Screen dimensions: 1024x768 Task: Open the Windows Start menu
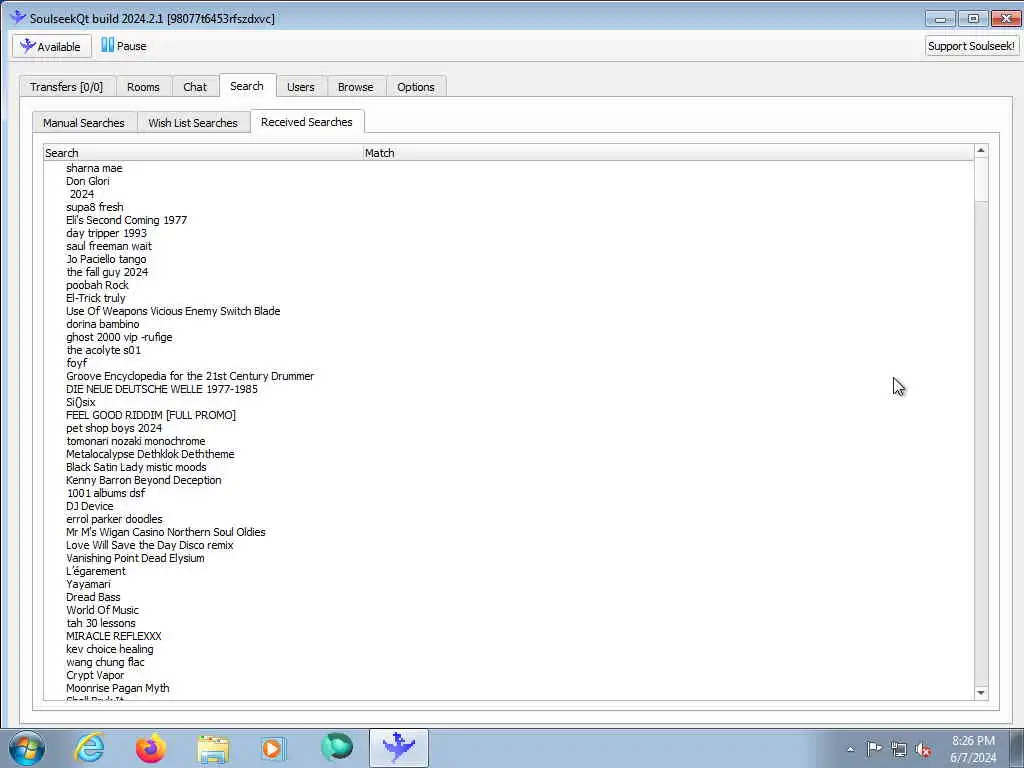27,748
